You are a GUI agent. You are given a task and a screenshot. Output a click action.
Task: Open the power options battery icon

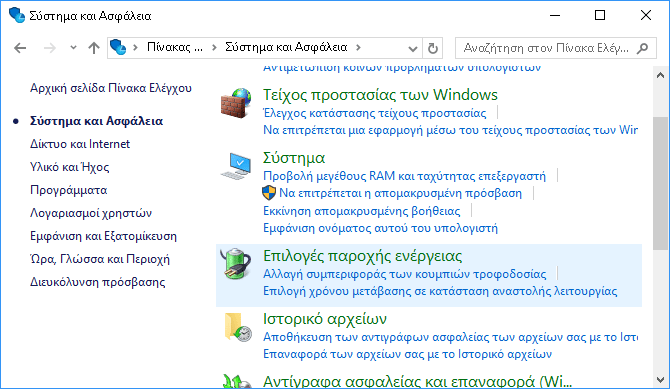[x=235, y=263]
